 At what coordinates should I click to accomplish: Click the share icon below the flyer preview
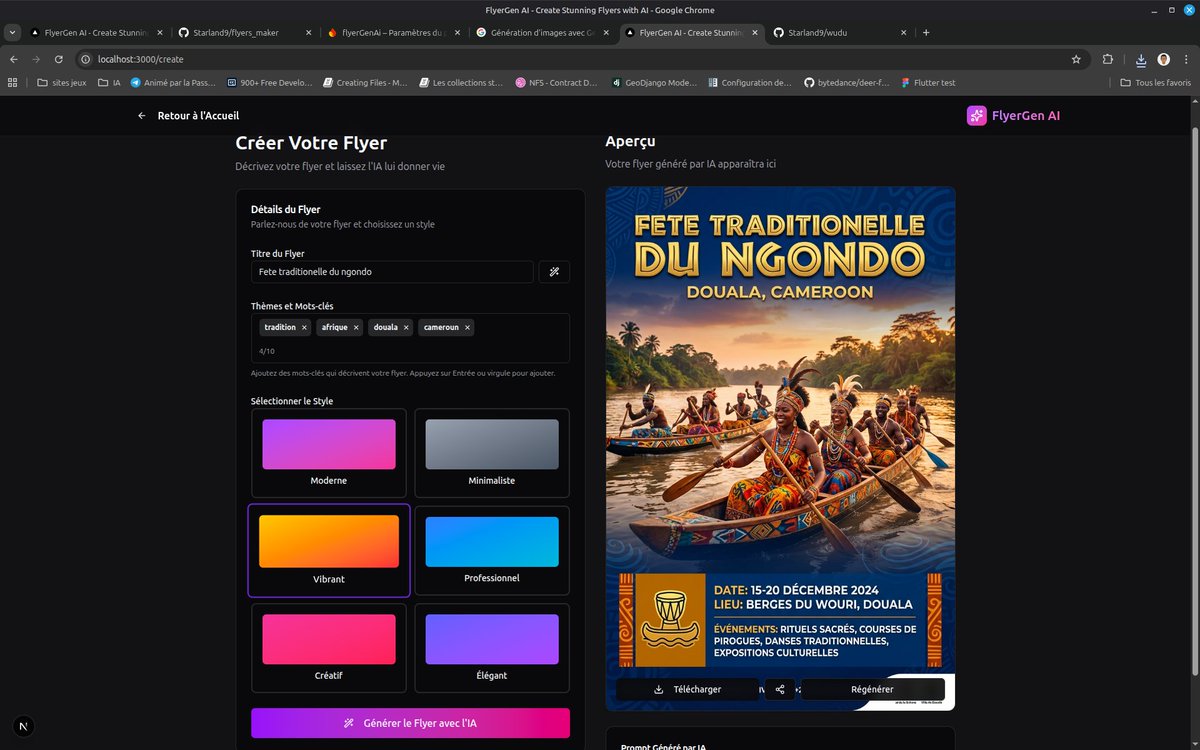point(779,689)
